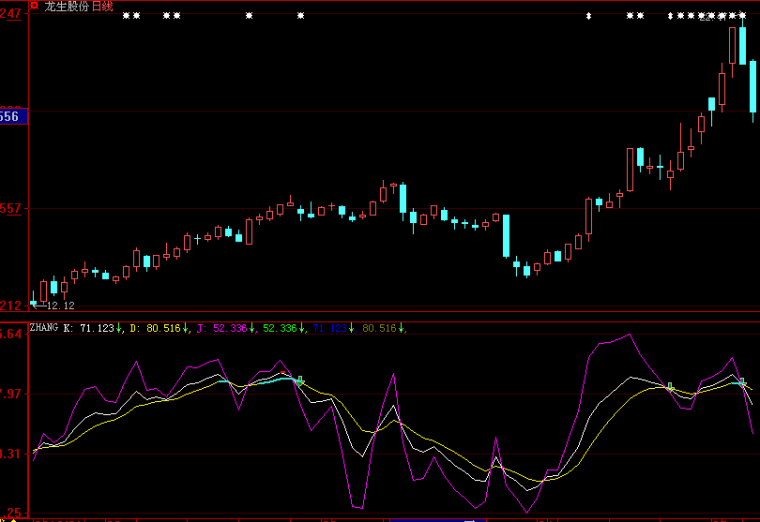Click the magenta J: 52.336 indicator value

tap(222, 327)
